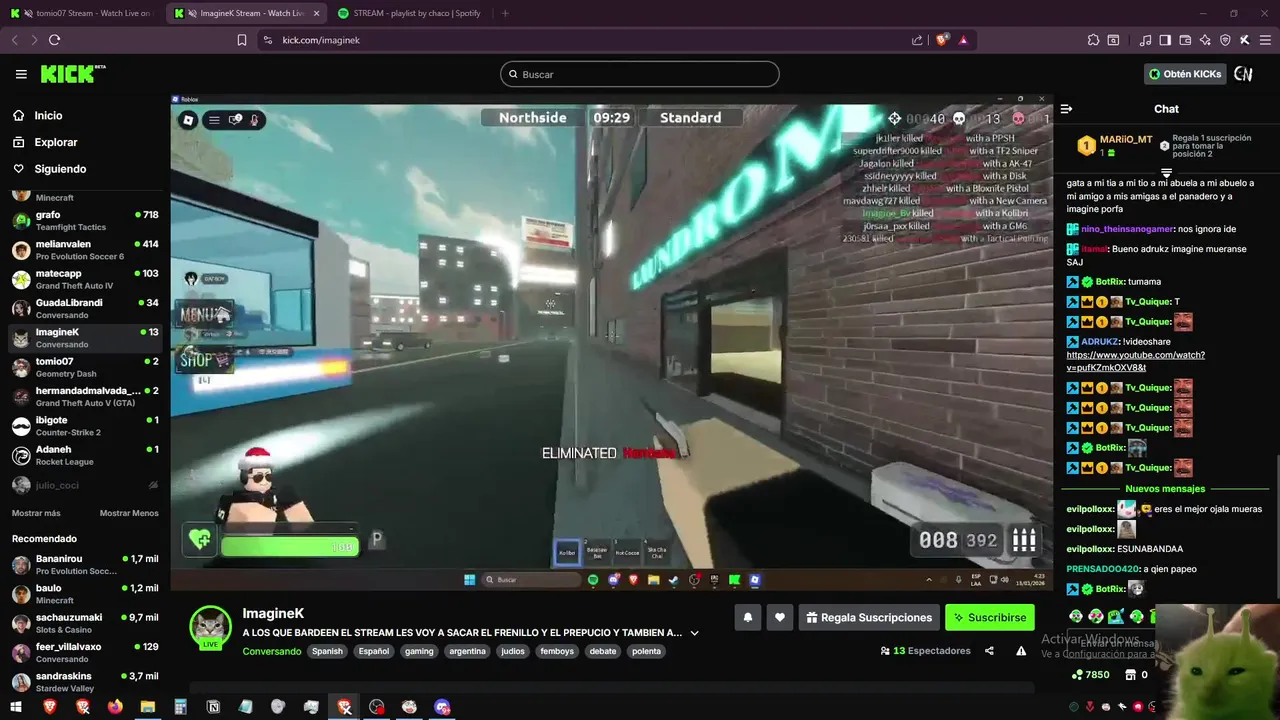The width and height of the screenshot is (1280, 720).
Task: Switch to Spotify STREAM playlist tab
Action: (x=410, y=13)
